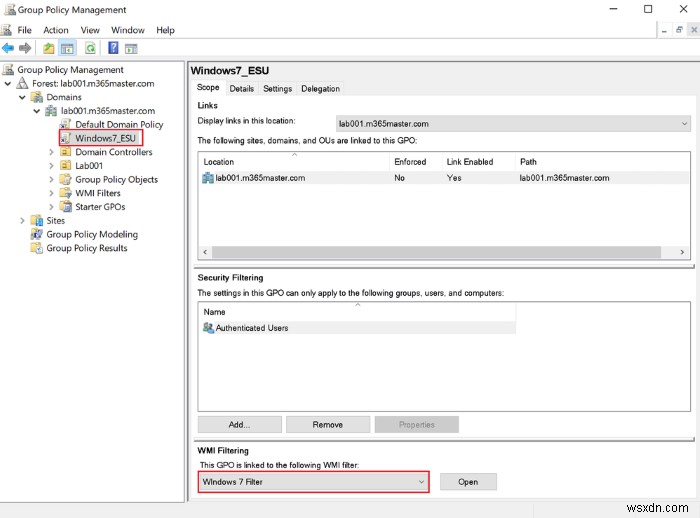Click the Links list scroll left arrow
The height and width of the screenshot is (518, 700).
tap(205, 252)
